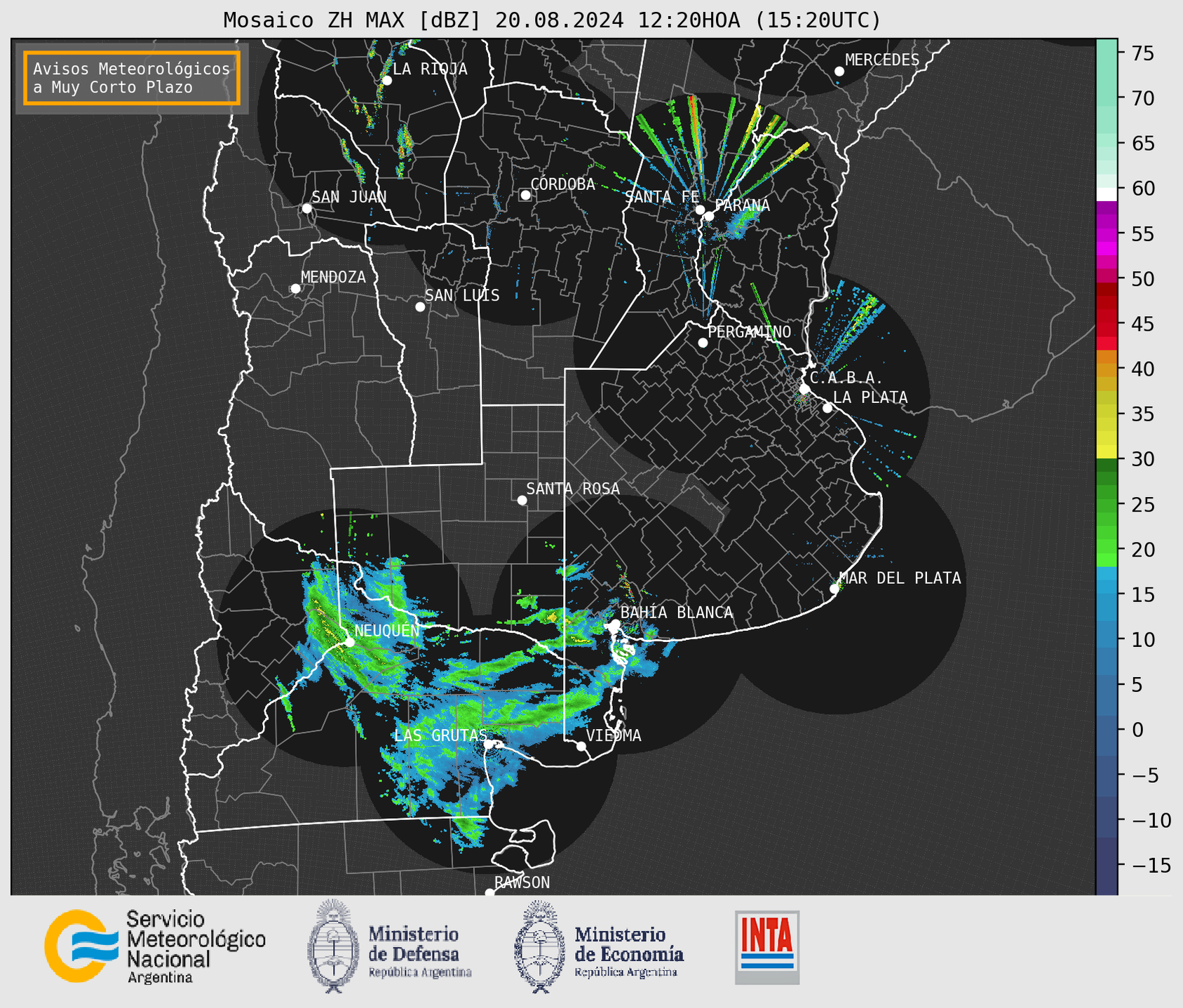
Task: Click the SANTA ROSA city marker dot
Action: pyautogui.click(x=522, y=500)
